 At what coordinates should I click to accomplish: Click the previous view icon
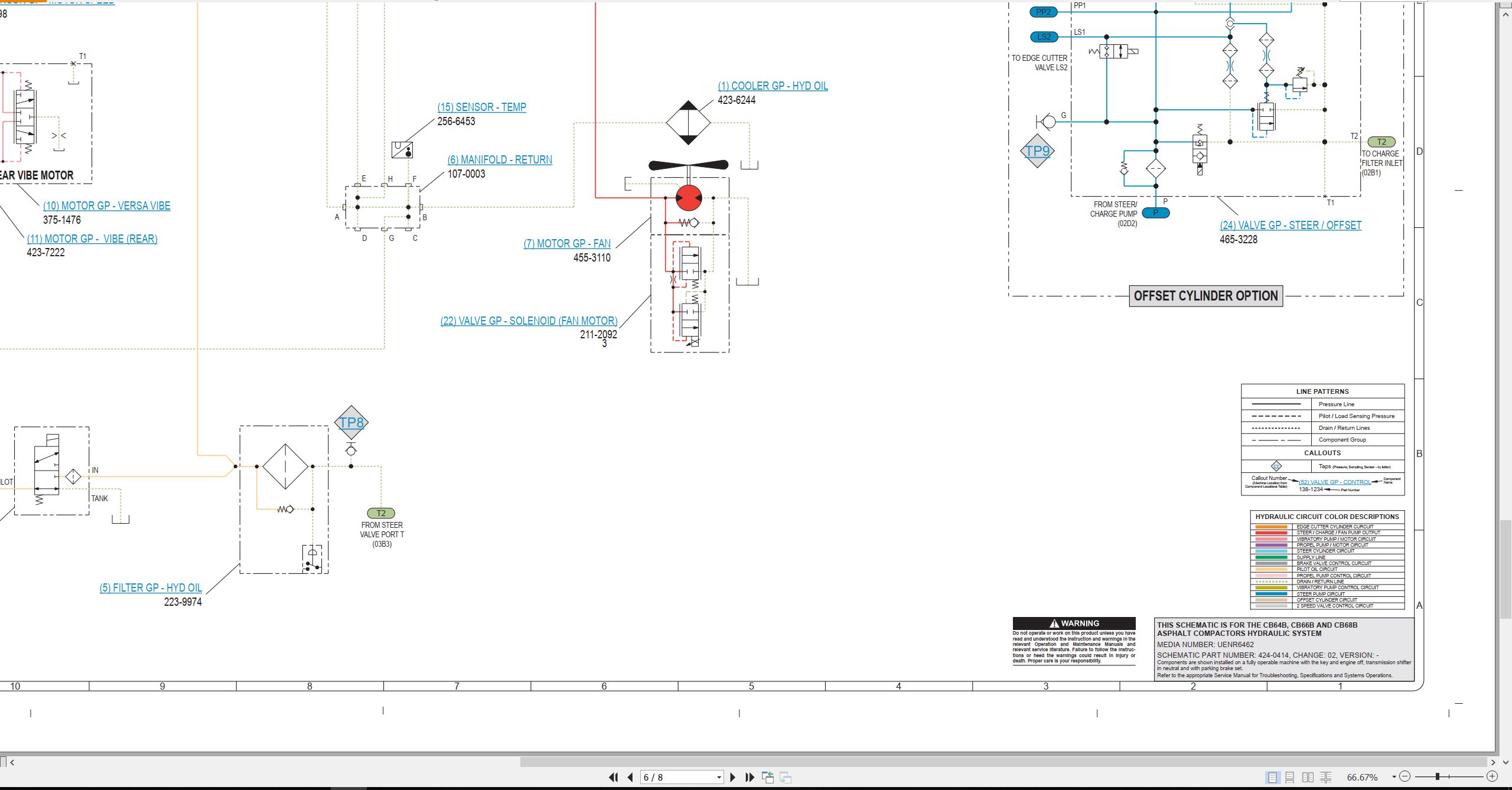point(768,777)
